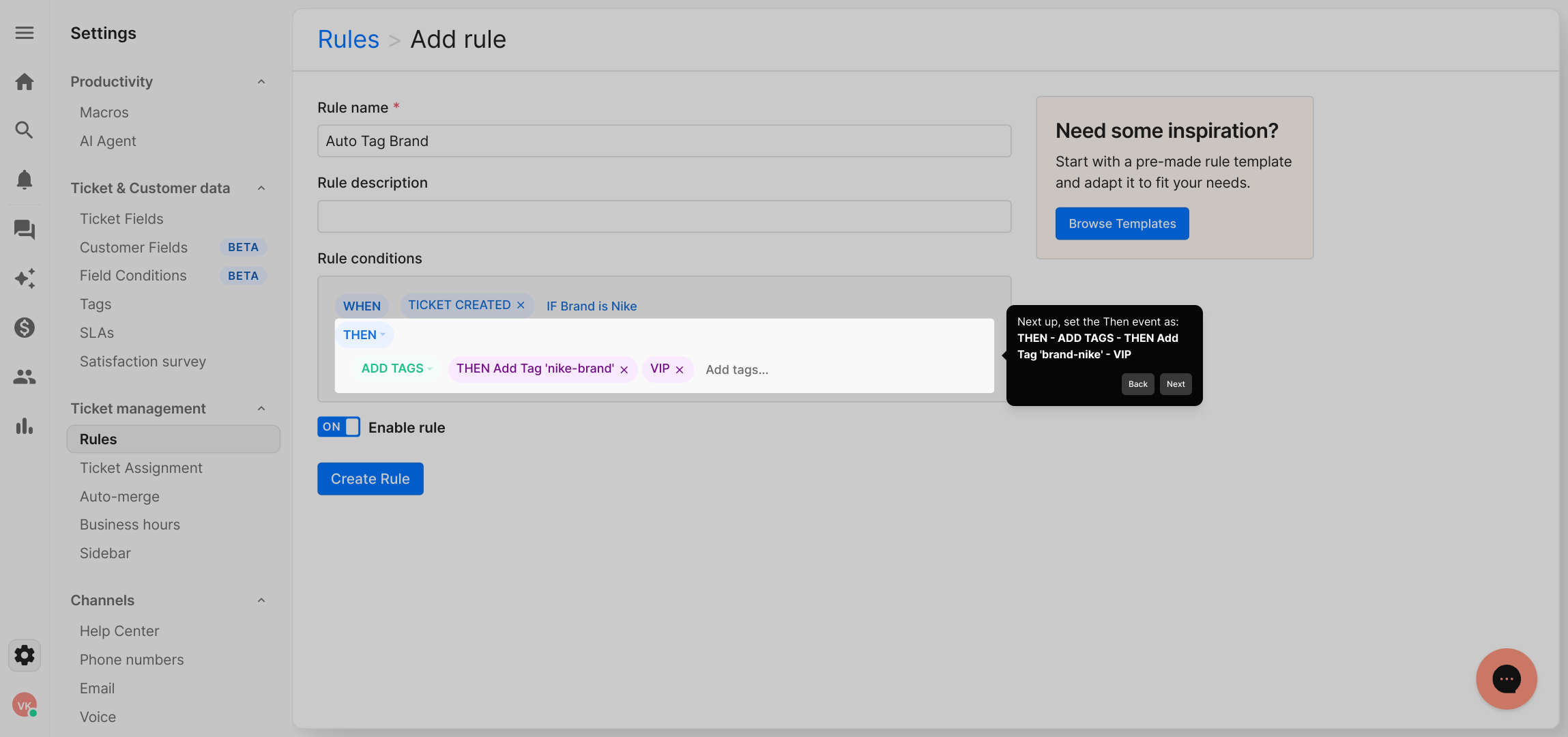Screen dimensions: 1568x737
Task: Click Browse Templates button
Action: click(x=1122, y=224)
